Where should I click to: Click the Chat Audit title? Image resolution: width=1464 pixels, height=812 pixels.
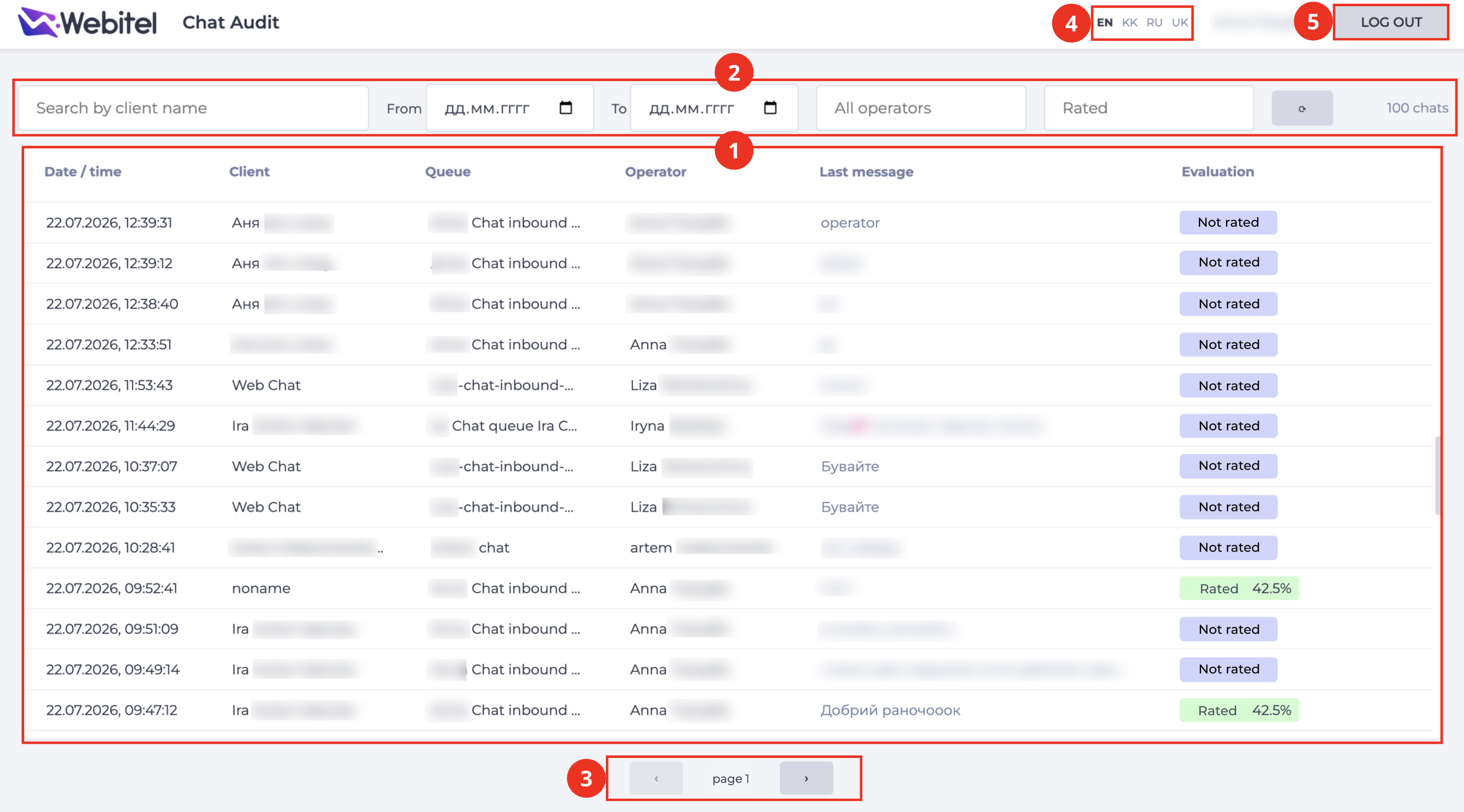[230, 22]
